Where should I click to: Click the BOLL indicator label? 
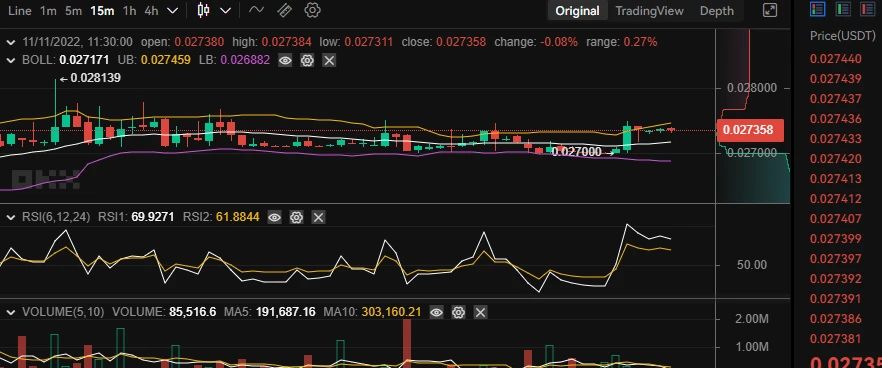click(x=39, y=60)
